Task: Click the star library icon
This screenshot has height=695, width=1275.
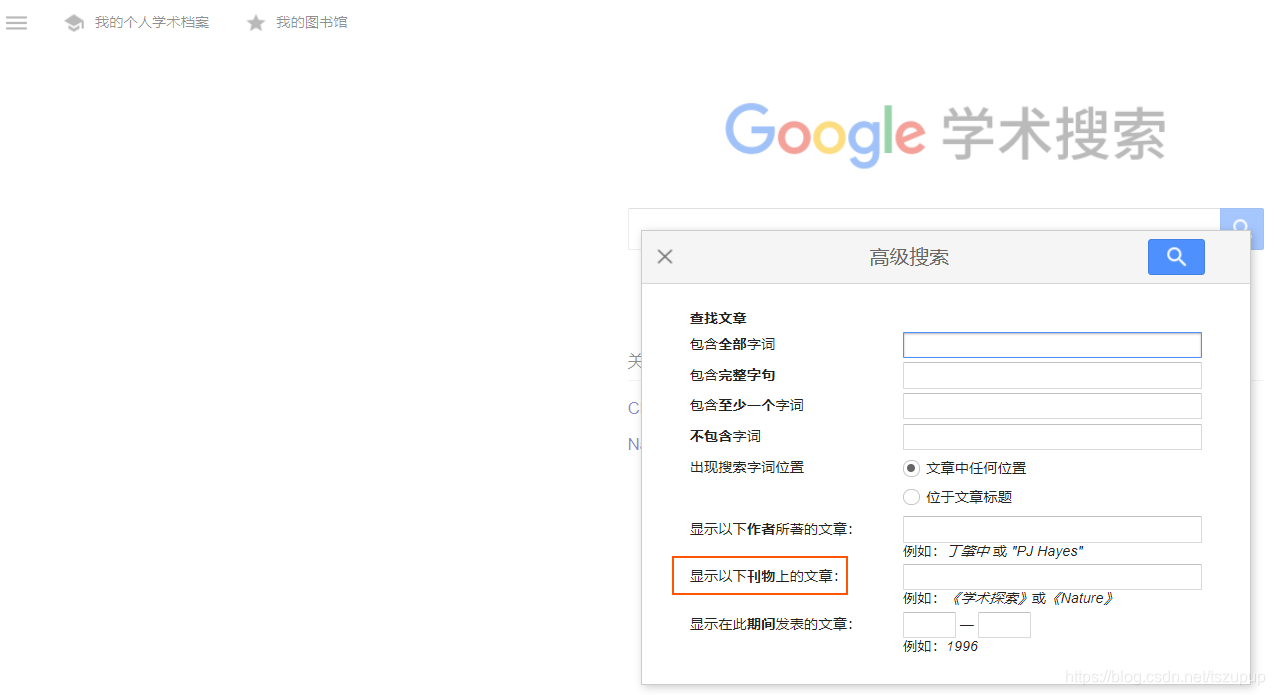Action: 256,22
